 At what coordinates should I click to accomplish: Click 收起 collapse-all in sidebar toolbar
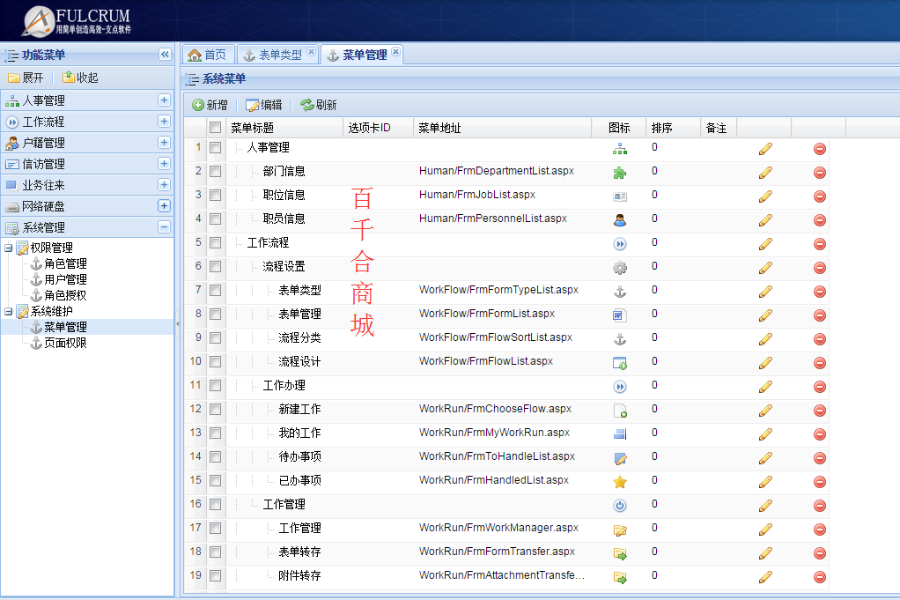click(80, 78)
